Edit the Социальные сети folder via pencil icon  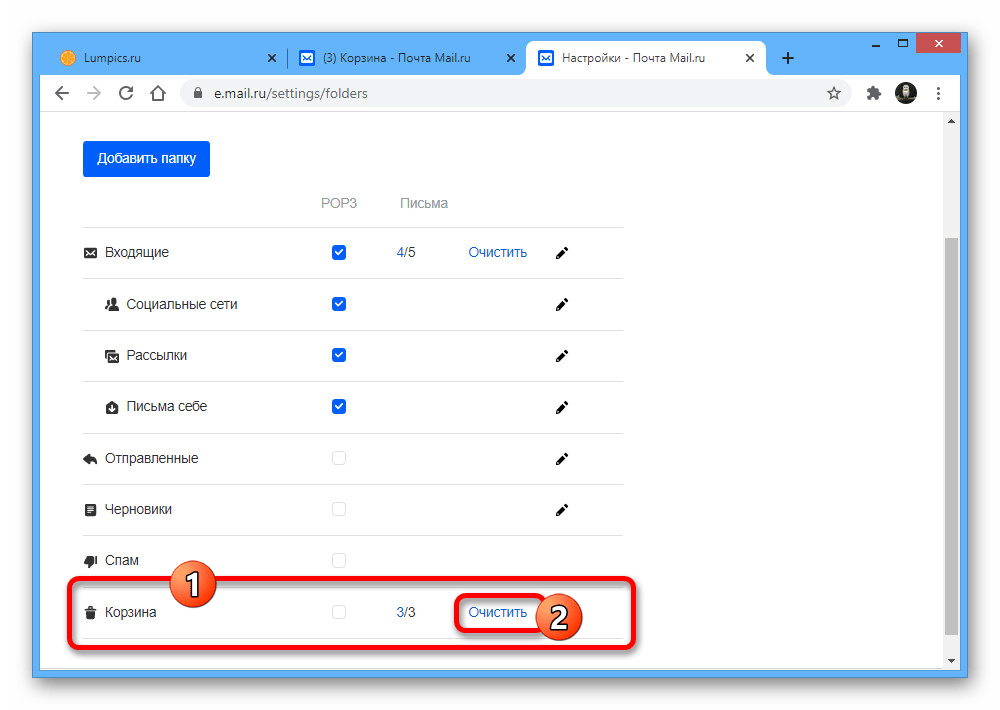click(x=562, y=304)
